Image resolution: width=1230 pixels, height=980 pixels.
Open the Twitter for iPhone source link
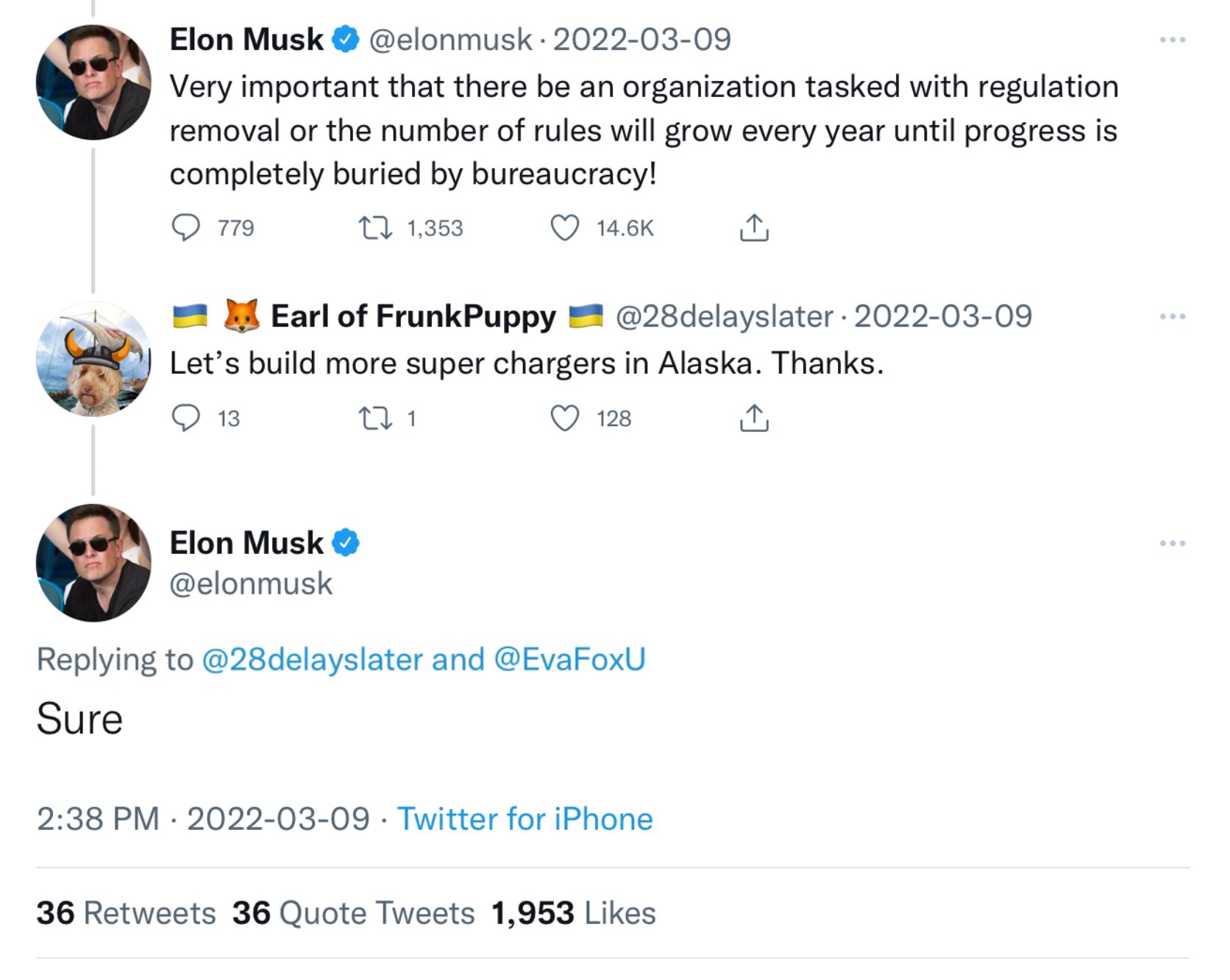pos(525,819)
